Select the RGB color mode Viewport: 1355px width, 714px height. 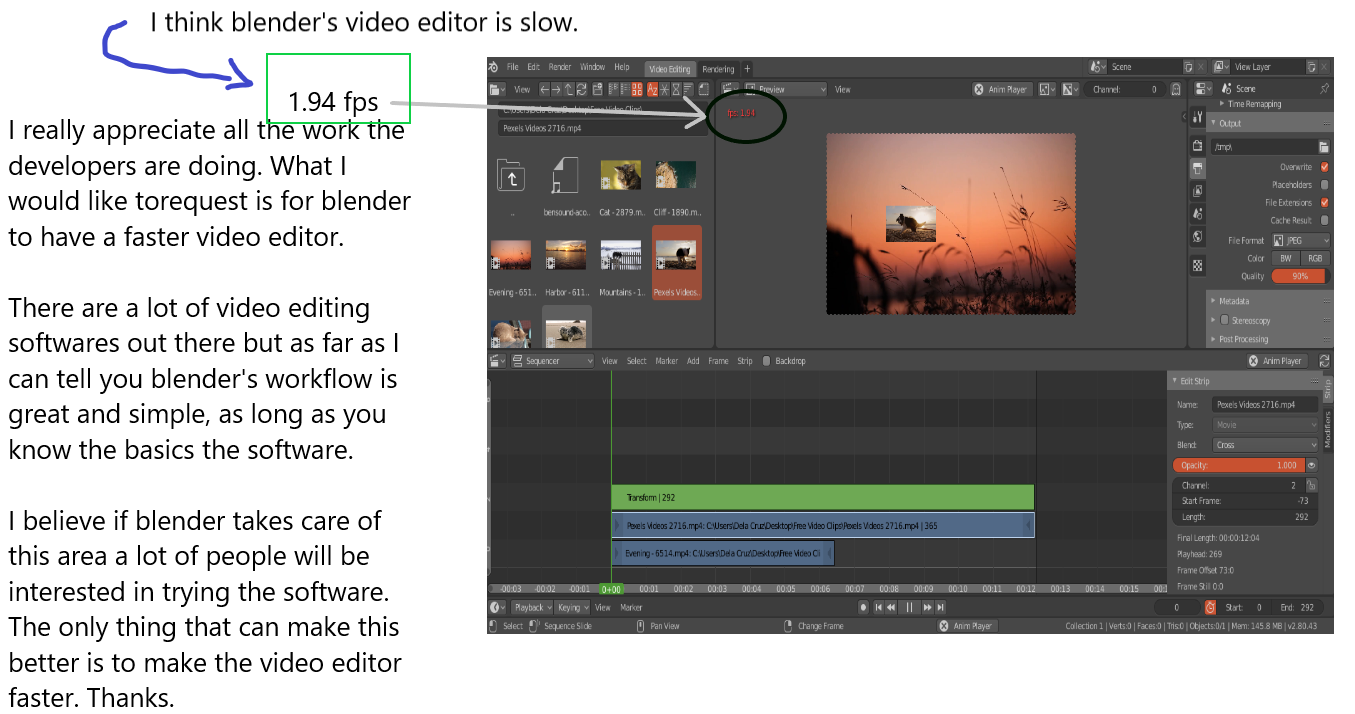click(1315, 258)
